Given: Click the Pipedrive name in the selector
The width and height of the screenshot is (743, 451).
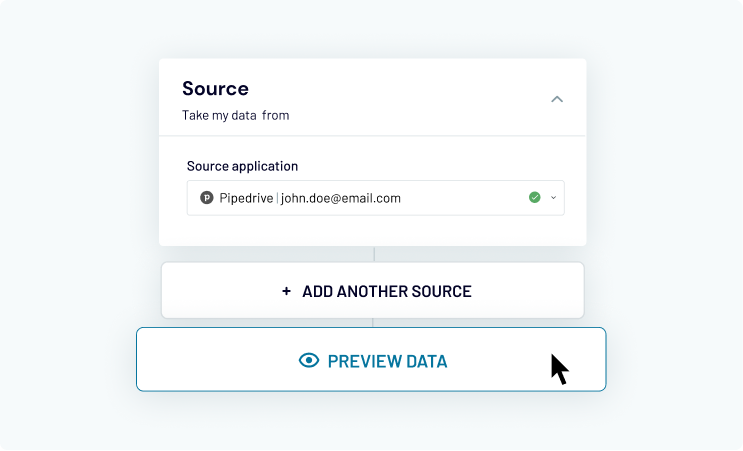Looking at the screenshot, I should point(246,198).
